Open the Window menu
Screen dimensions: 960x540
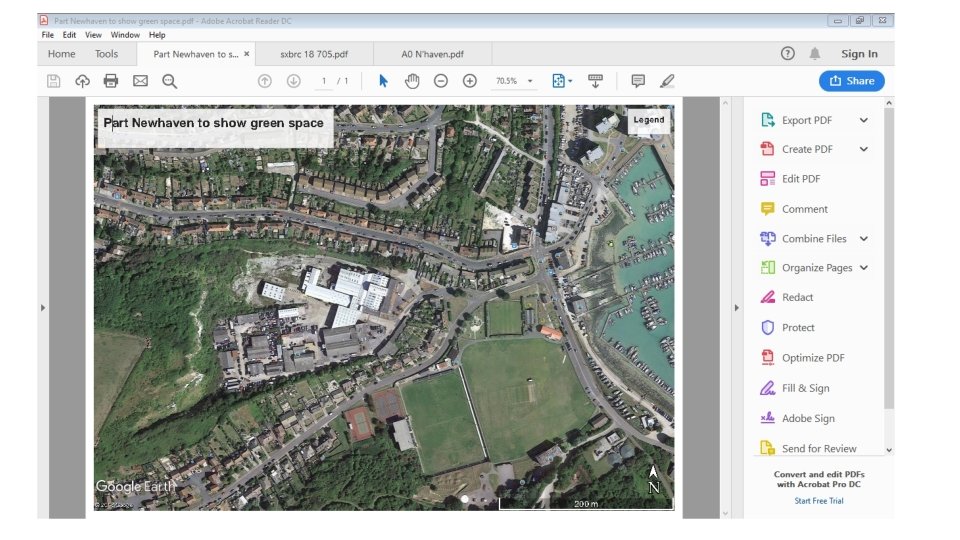click(125, 35)
